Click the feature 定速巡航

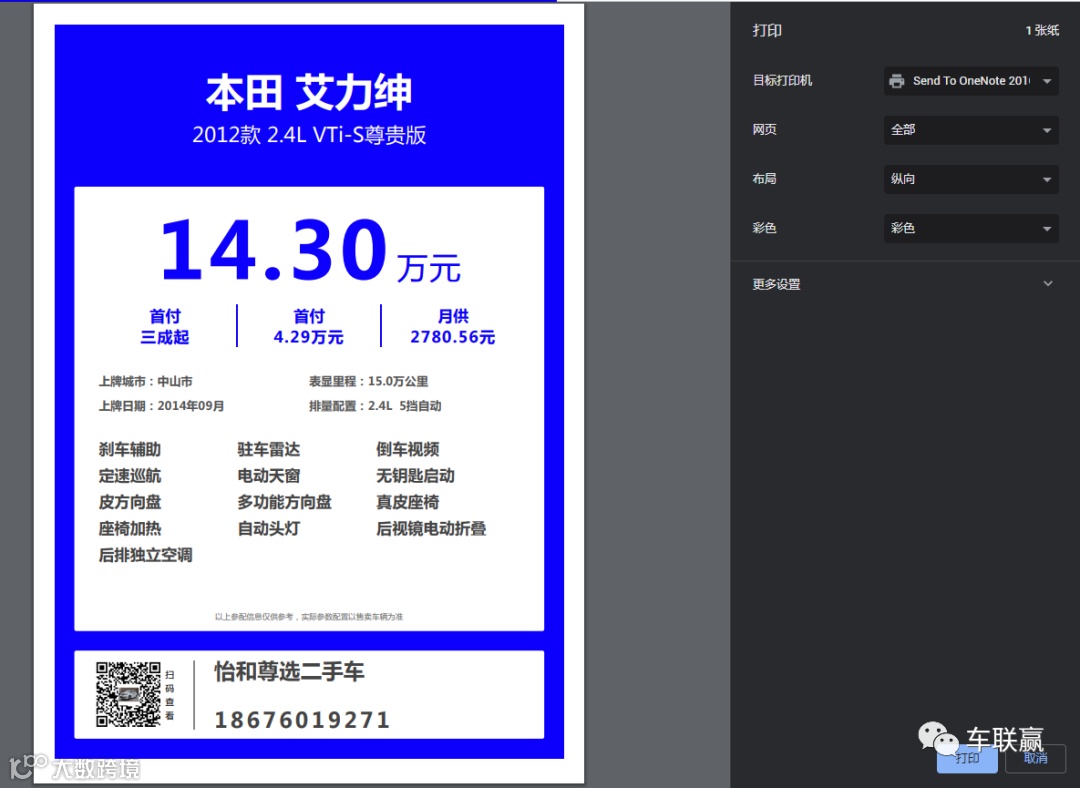(129, 476)
